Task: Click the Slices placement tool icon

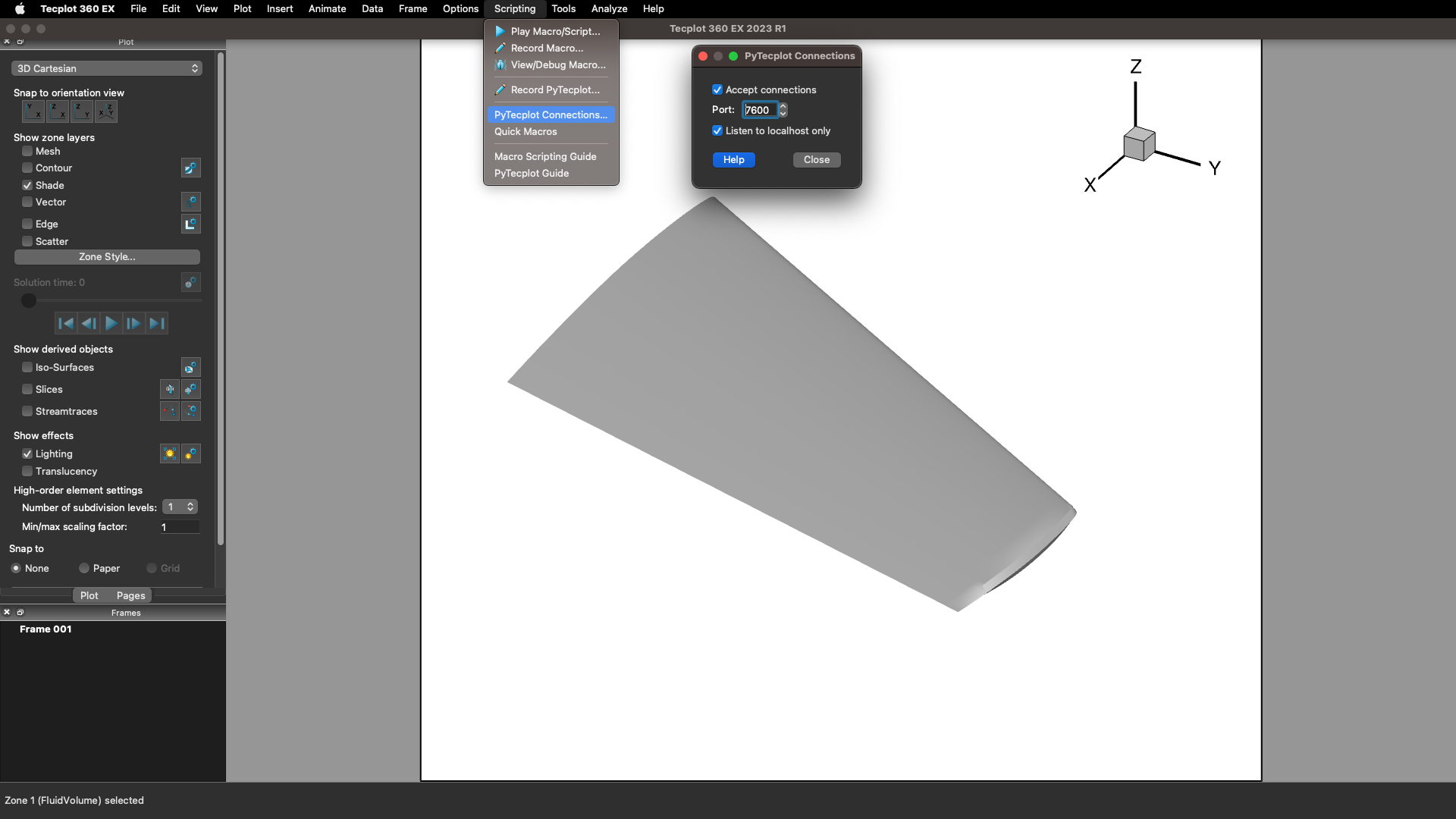Action: point(170,389)
